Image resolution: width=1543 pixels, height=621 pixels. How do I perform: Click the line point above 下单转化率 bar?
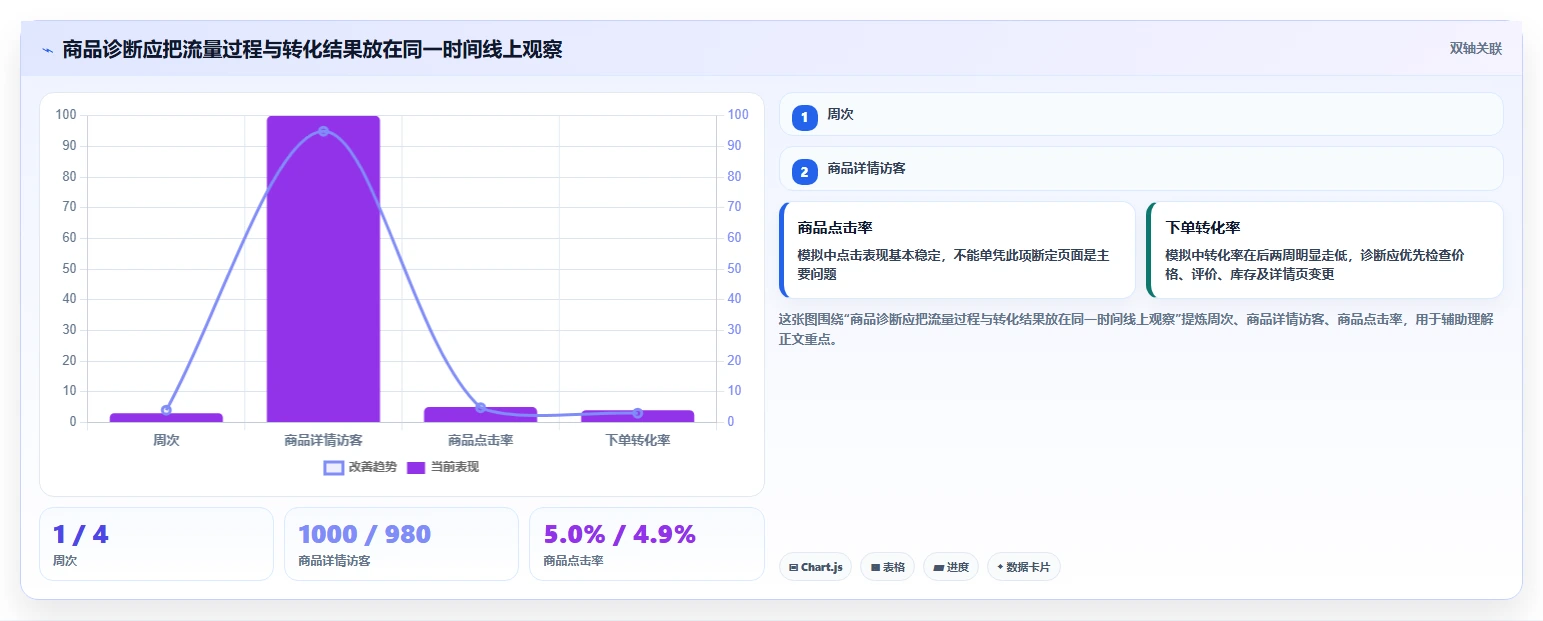click(637, 412)
